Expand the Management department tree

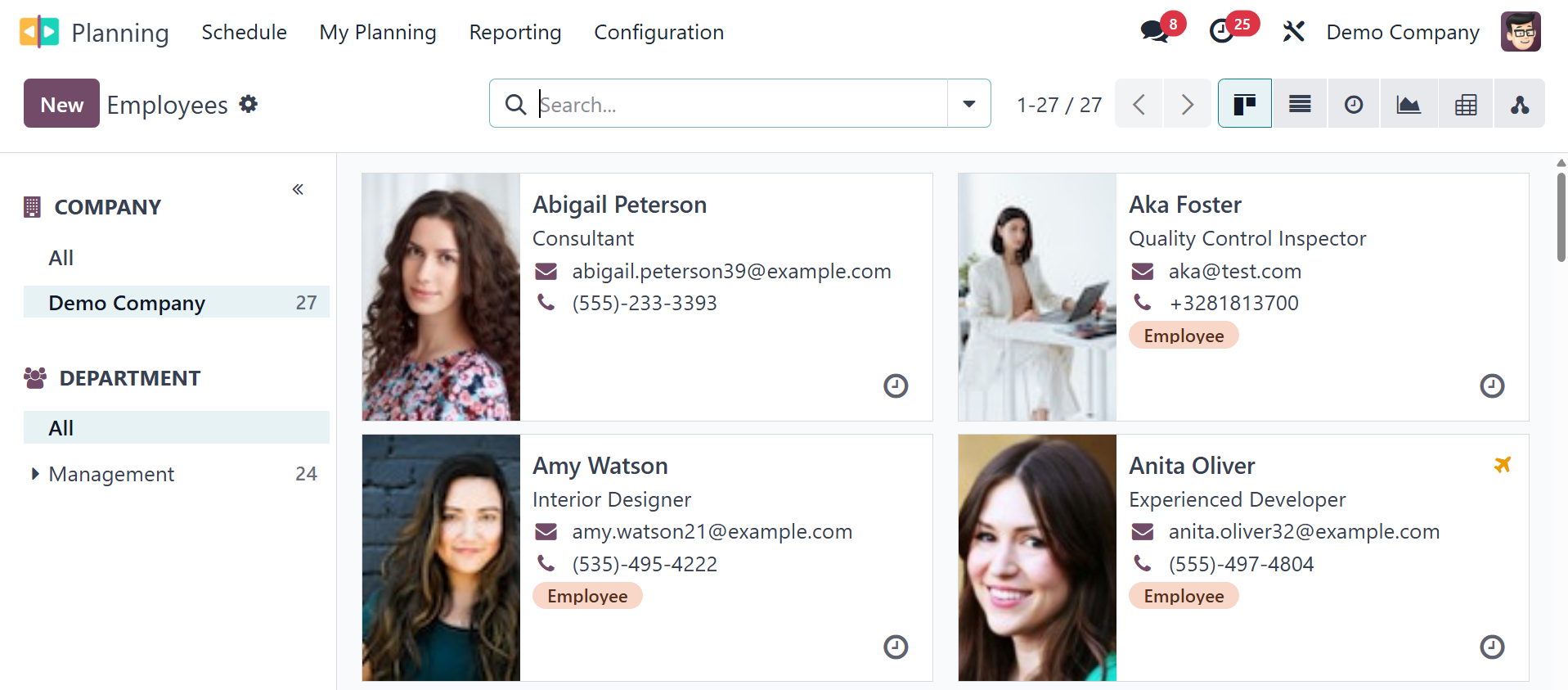point(34,474)
